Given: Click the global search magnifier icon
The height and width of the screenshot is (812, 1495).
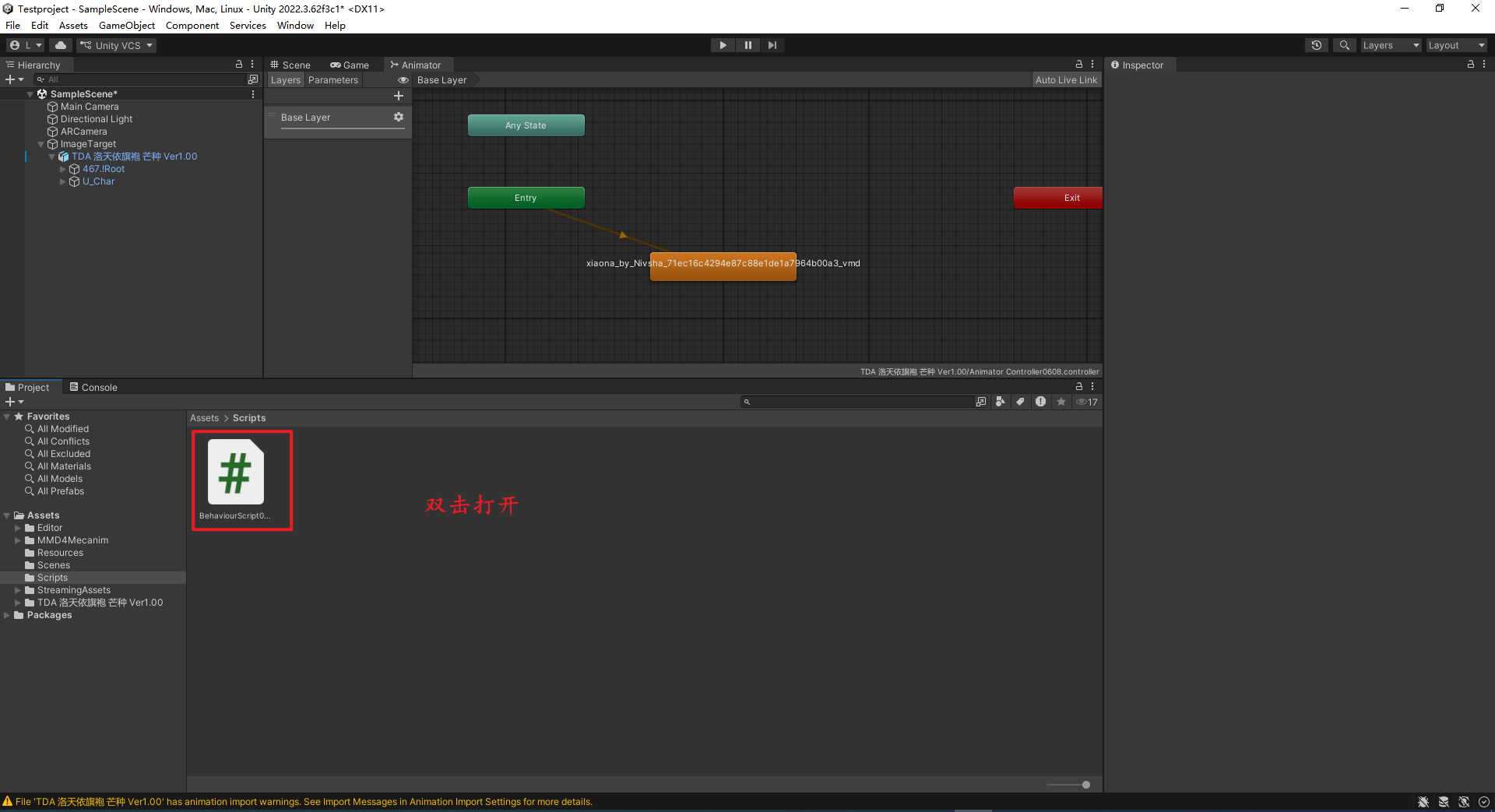Looking at the screenshot, I should 1344,45.
